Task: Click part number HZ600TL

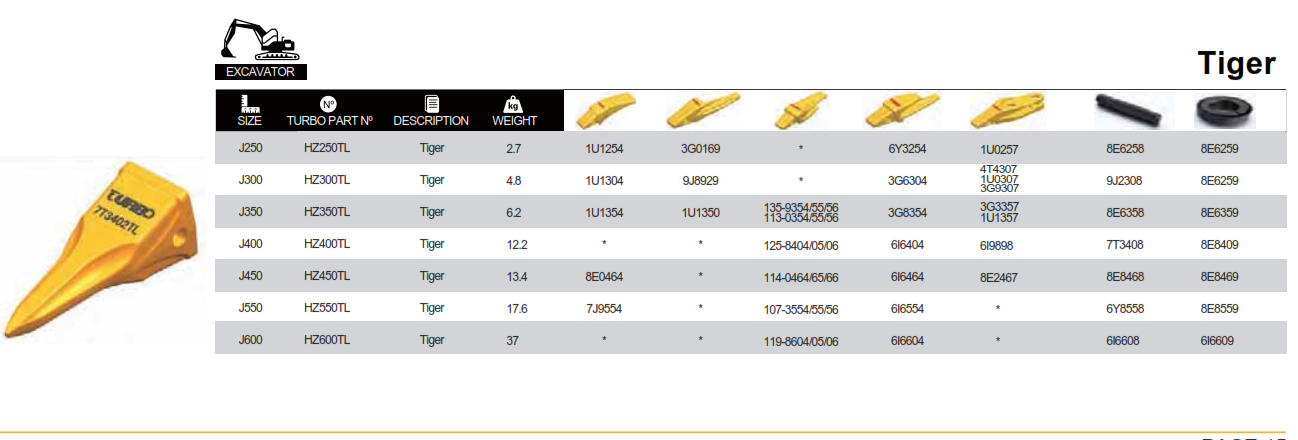Action: (x=327, y=340)
